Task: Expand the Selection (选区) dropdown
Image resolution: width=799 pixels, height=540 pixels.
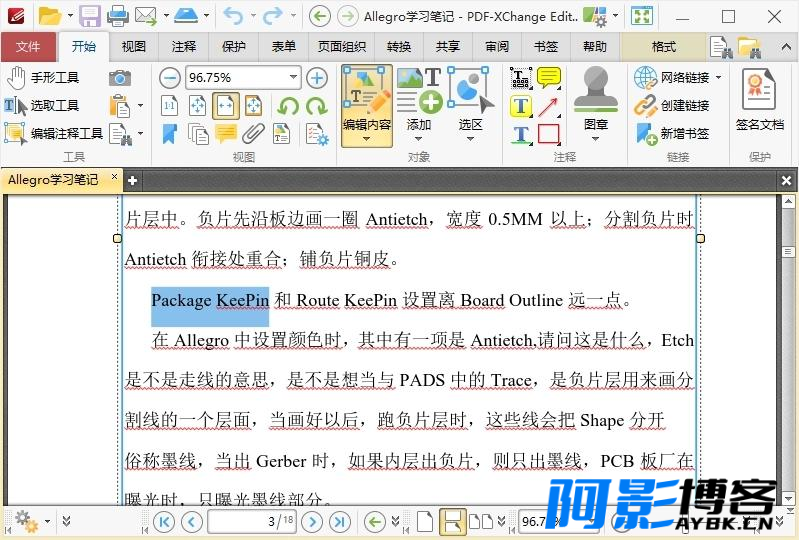Action: 470,139
